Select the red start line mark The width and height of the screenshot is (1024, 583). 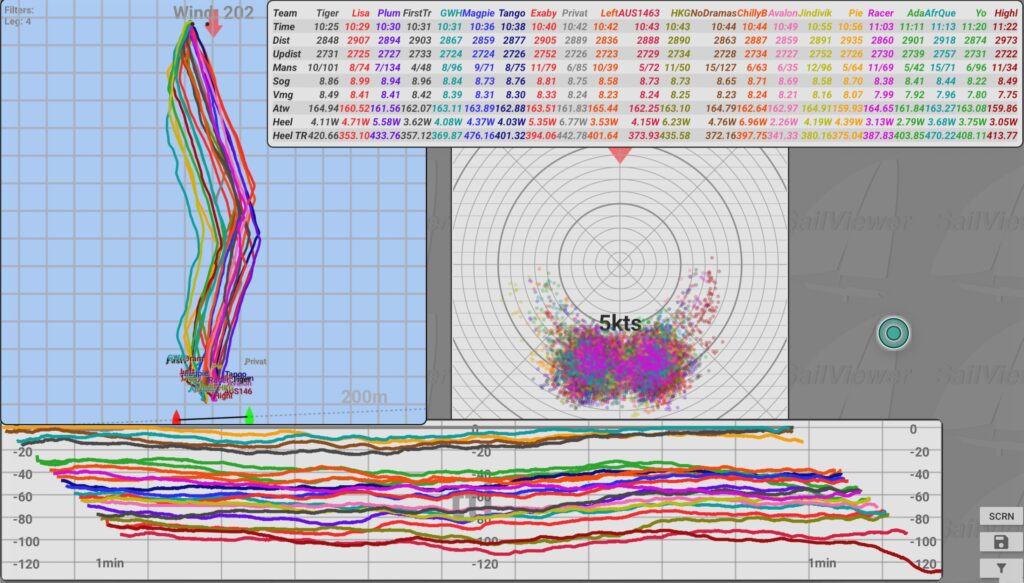[x=176, y=418]
